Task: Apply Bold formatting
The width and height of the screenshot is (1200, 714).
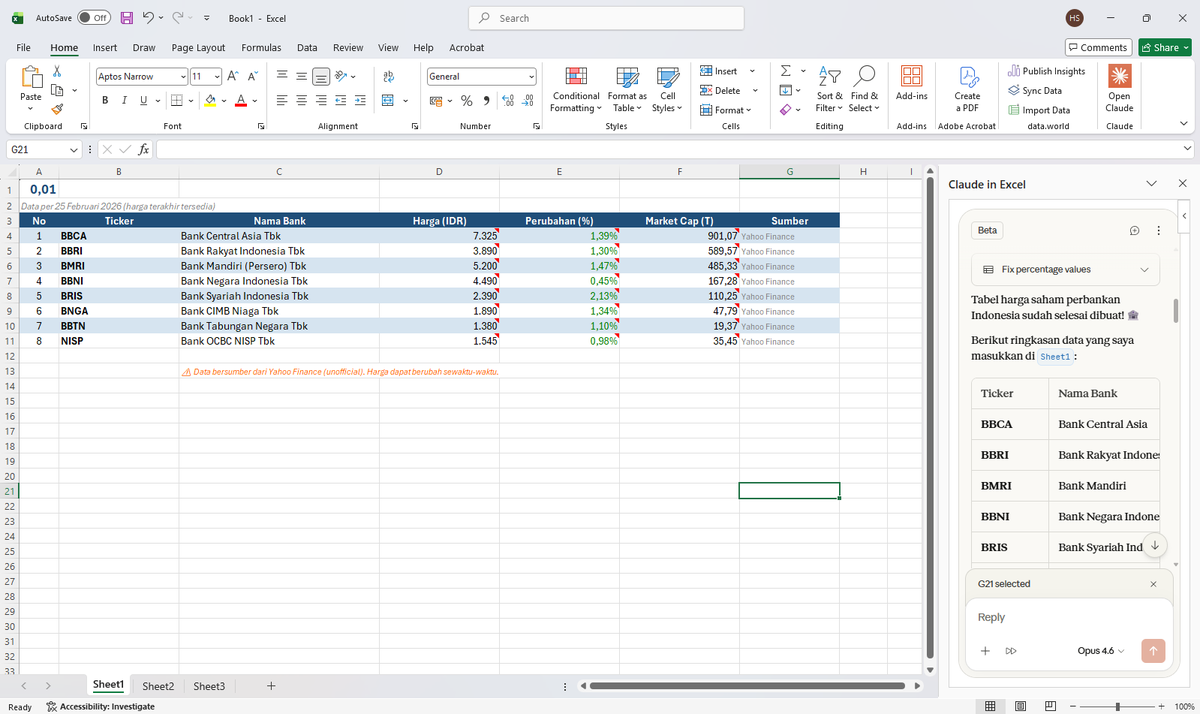Action: pos(106,100)
